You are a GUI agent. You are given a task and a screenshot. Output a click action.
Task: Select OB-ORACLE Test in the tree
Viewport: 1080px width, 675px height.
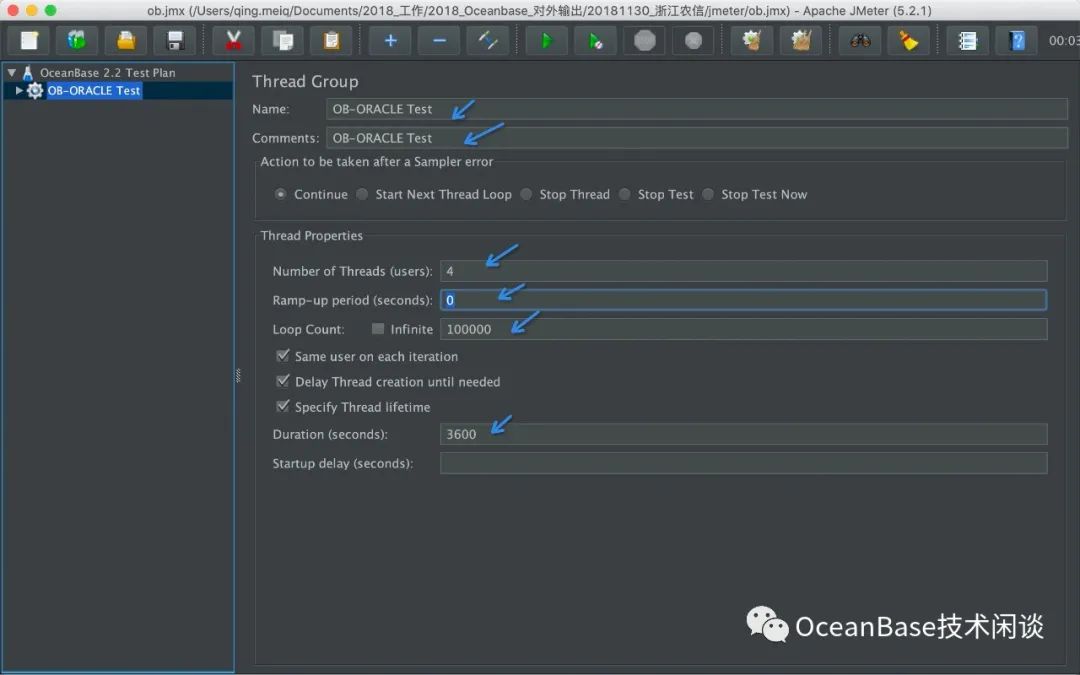pyautogui.click(x=94, y=91)
